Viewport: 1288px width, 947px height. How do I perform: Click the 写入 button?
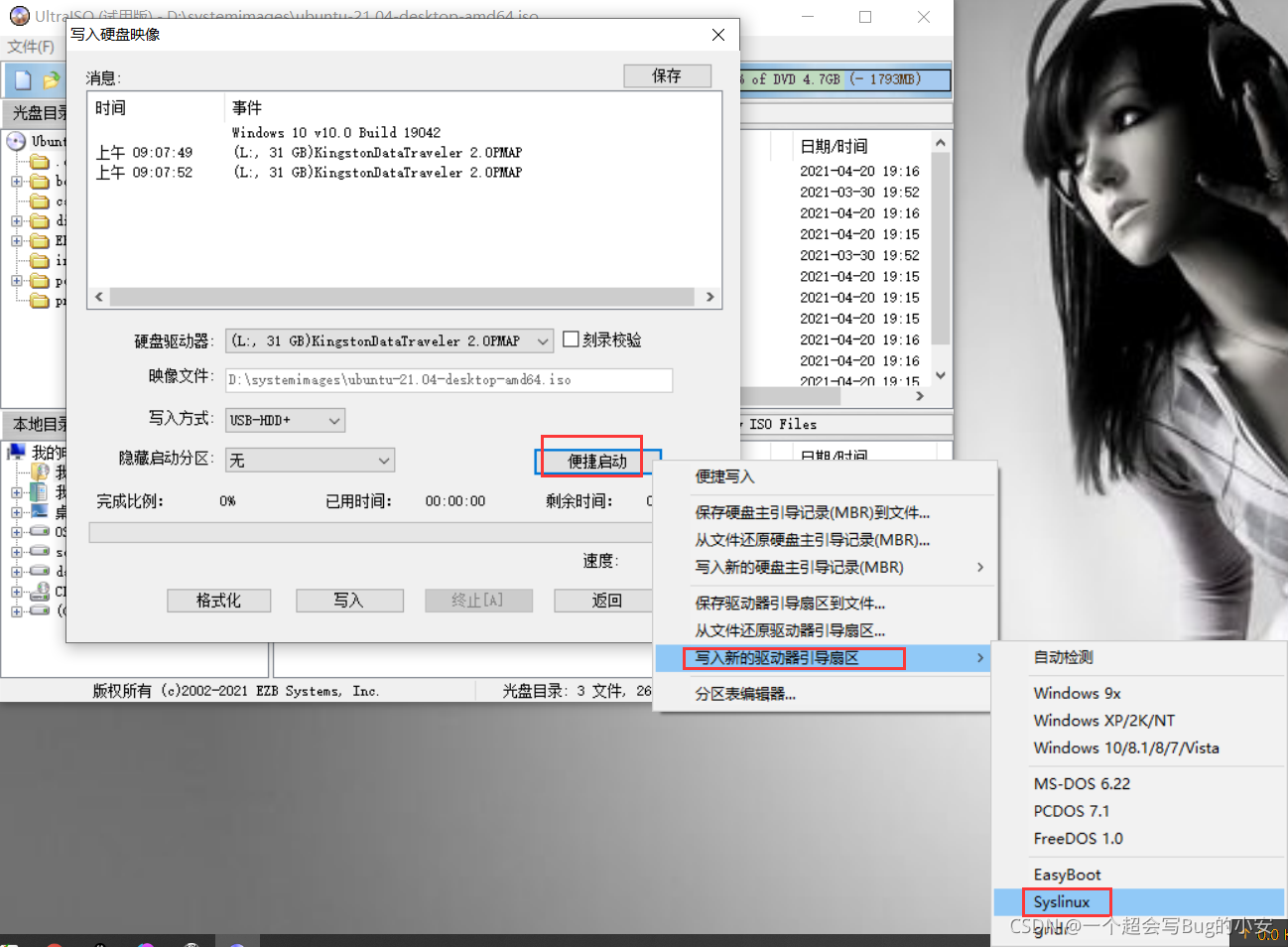349,601
